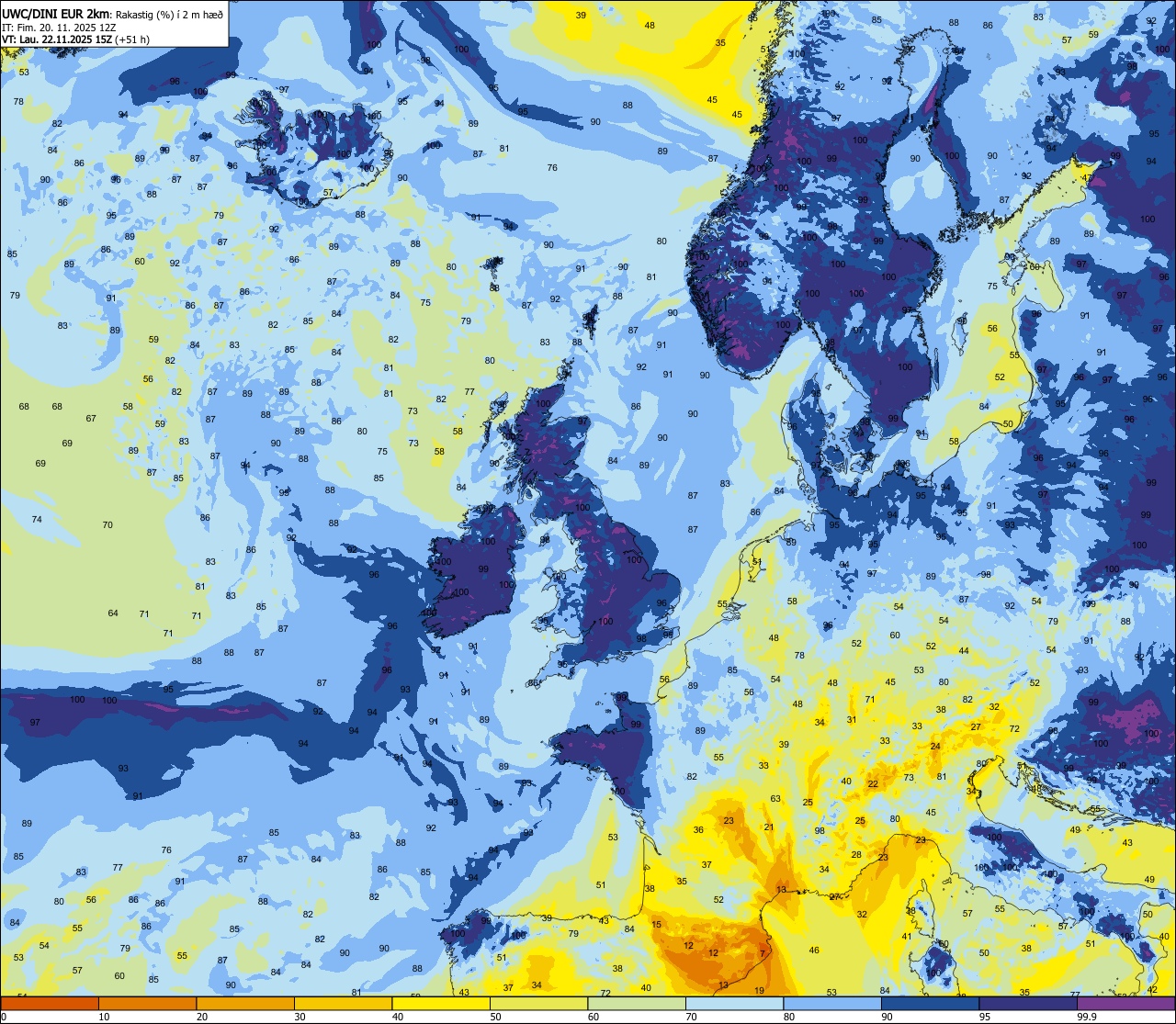Click the yellow-green 50–60 legend swatch
Screen dimensions: 1176x1024
point(538,1003)
